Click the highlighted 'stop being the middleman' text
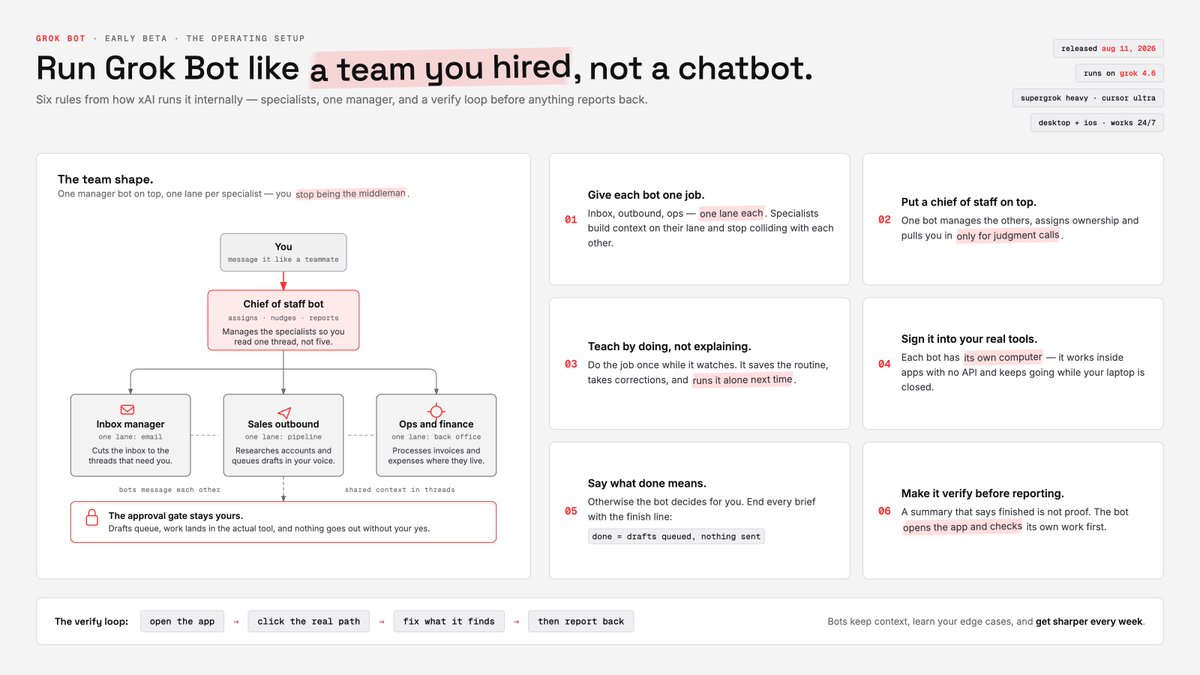Image resolution: width=1200 pixels, height=675 pixels. coord(351,193)
